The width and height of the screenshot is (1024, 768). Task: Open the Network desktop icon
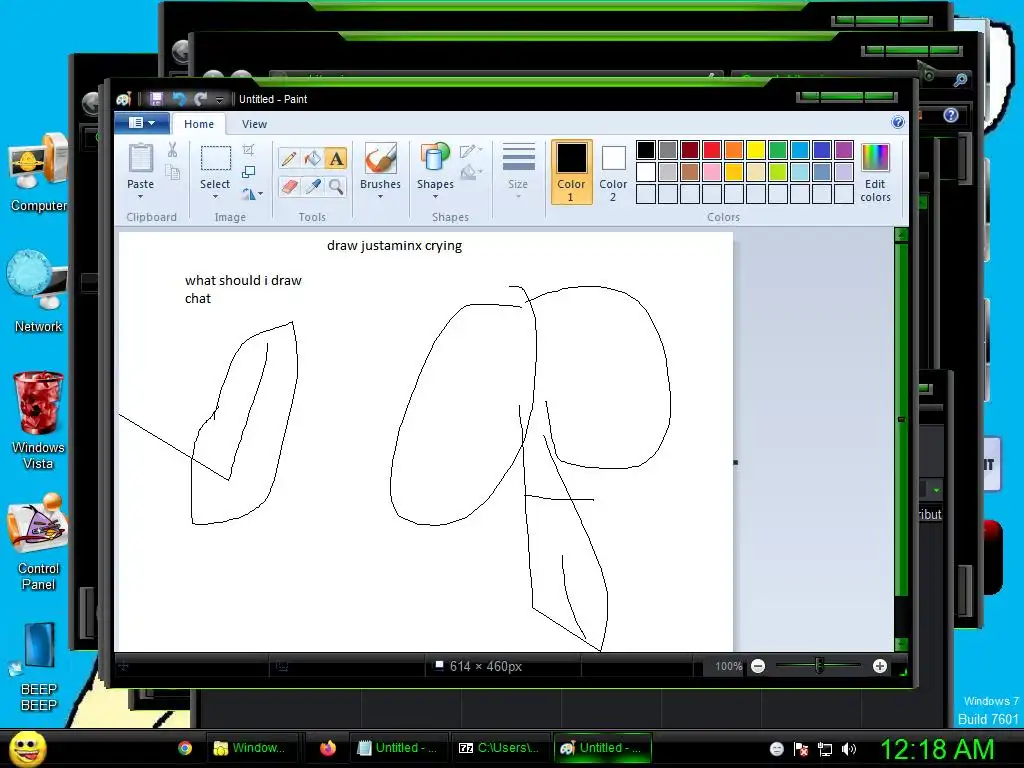38,292
